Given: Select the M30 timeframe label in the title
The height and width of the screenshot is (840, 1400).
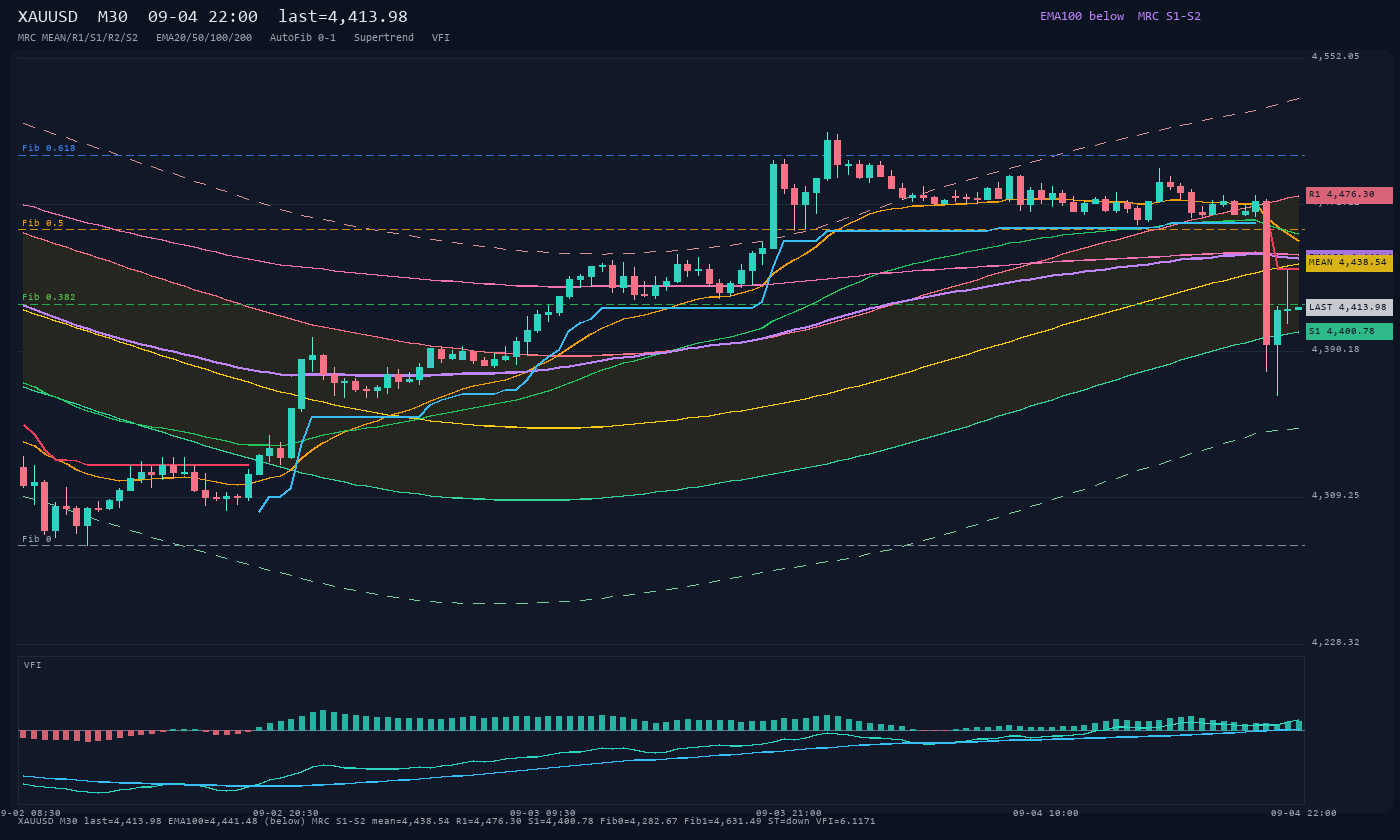Looking at the screenshot, I should [x=113, y=17].
